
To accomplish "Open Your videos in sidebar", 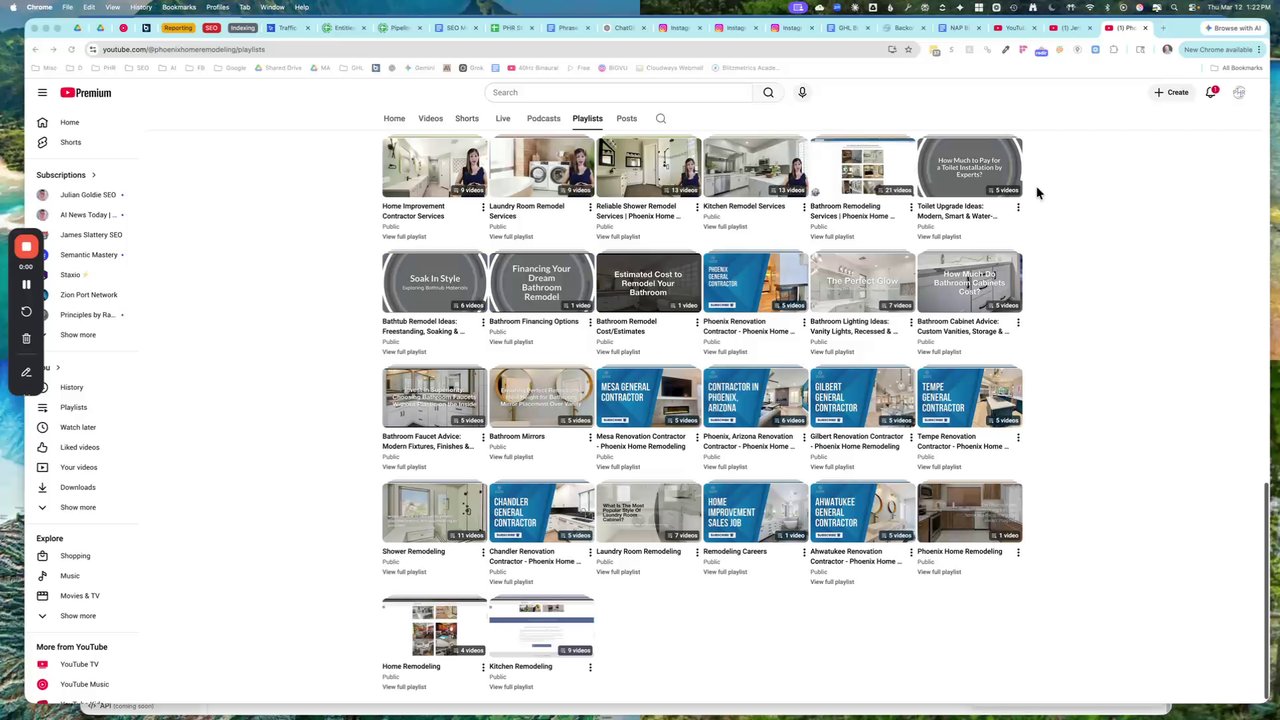I will pos(78,467).
